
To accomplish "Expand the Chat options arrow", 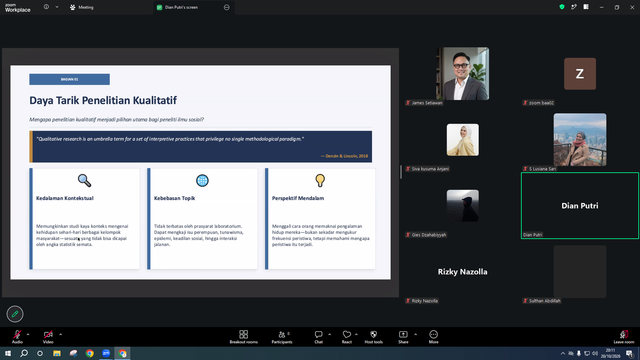I will 329,334.
